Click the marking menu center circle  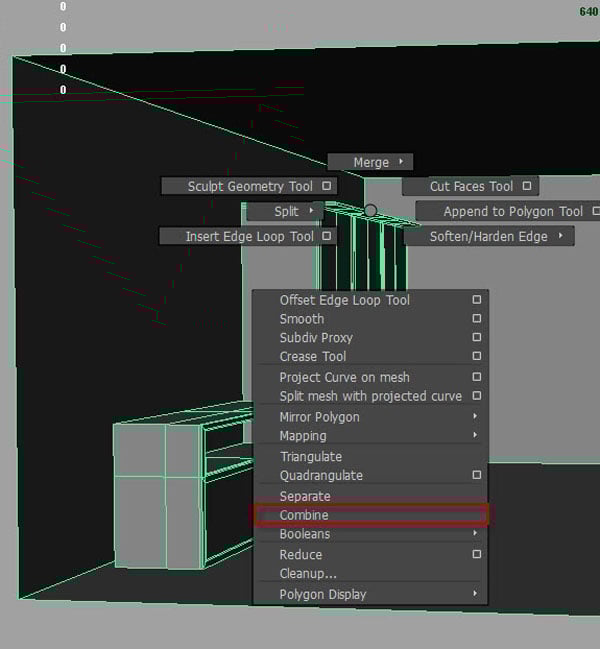[x=370, y=211]
